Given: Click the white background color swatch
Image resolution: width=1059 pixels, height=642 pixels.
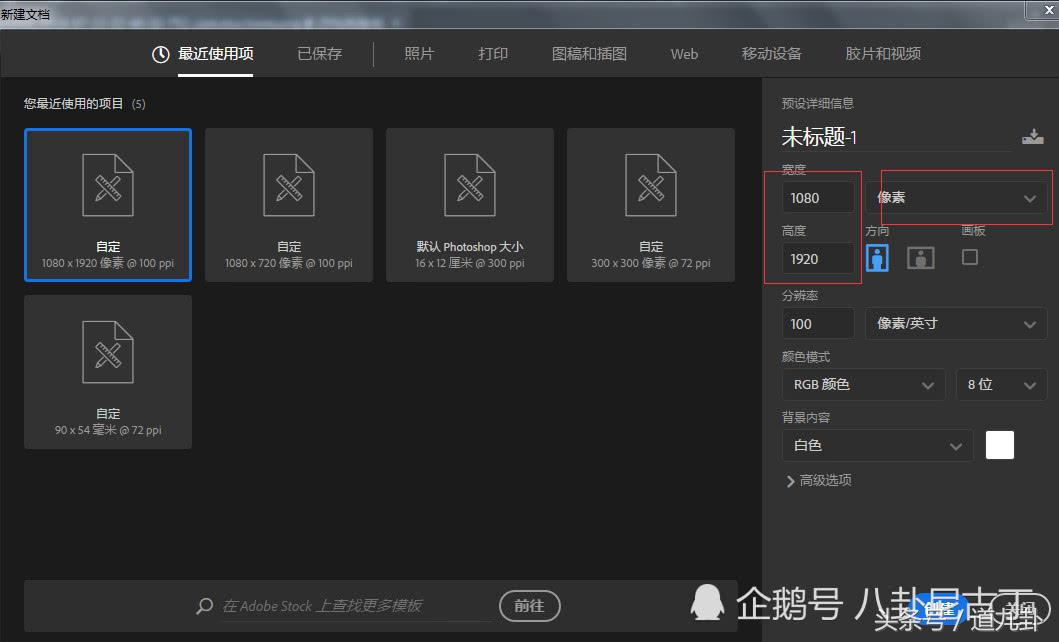Looking at the screenshot, I should 999,445.
